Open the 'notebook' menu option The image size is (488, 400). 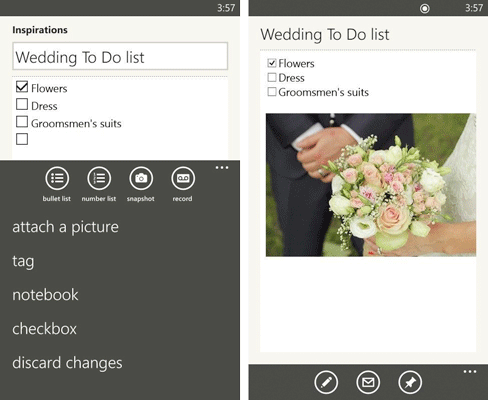click(45, 295)
